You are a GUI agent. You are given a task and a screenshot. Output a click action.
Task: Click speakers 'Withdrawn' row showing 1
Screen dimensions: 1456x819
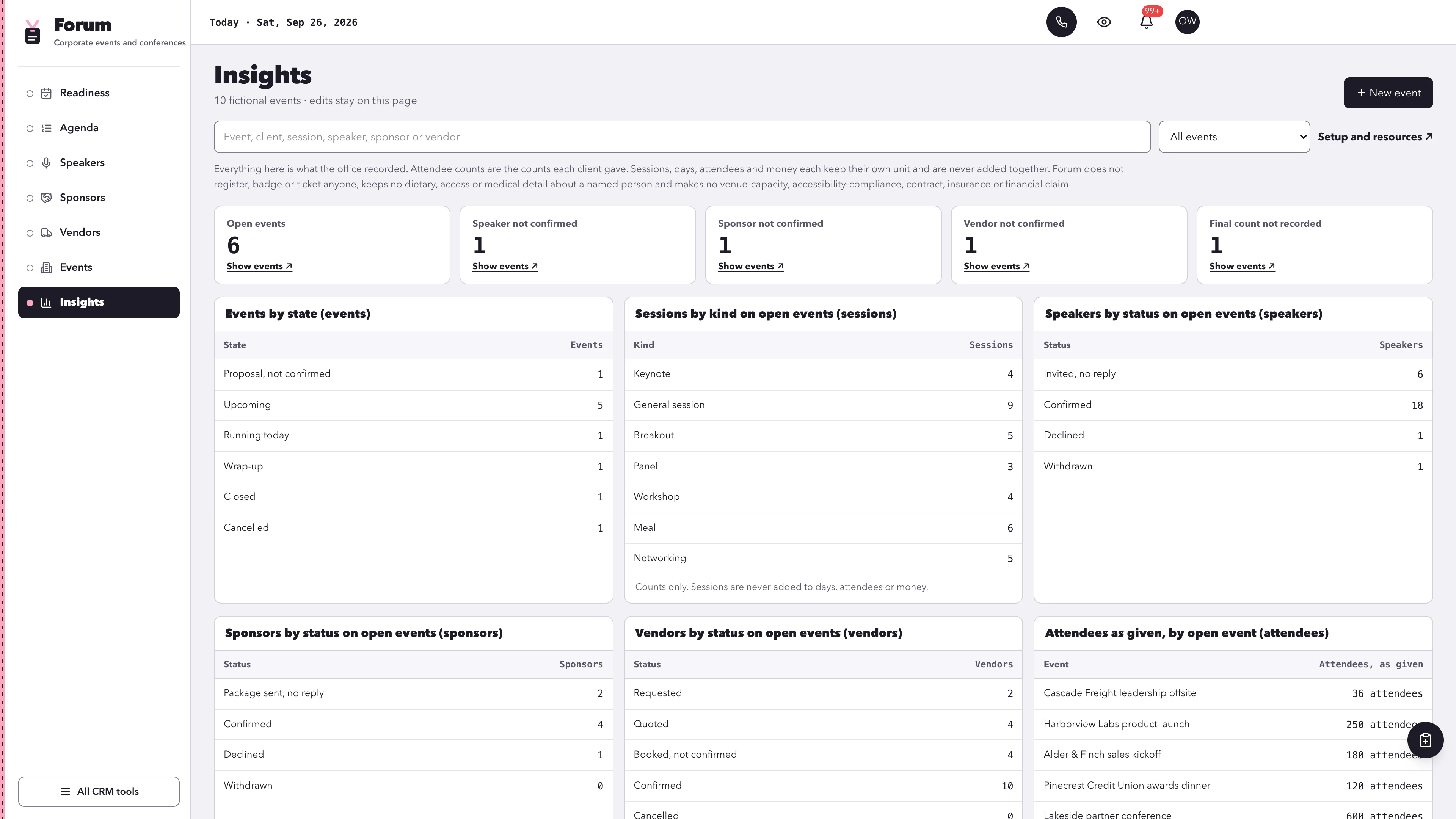(x=1233, y=467)
